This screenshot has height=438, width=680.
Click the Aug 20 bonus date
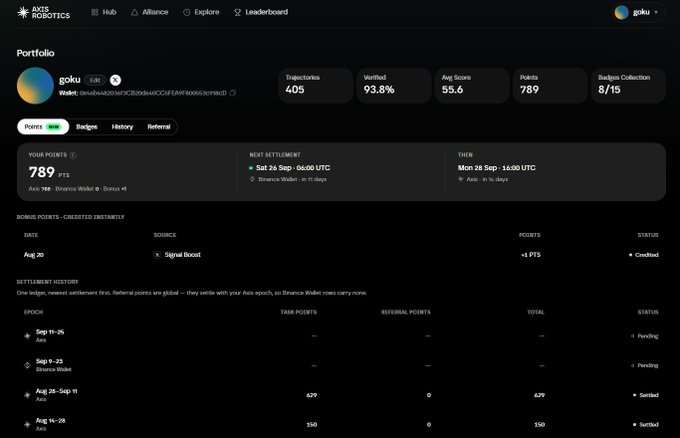click(34, 255)
